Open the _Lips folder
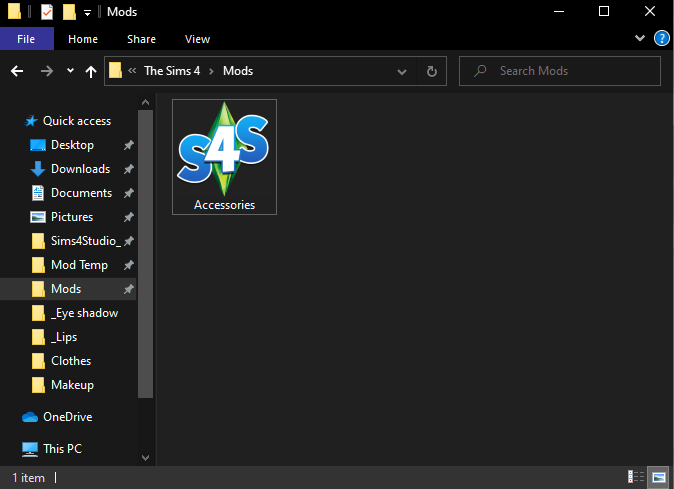674x489 pixels. [x=64, y=337]
